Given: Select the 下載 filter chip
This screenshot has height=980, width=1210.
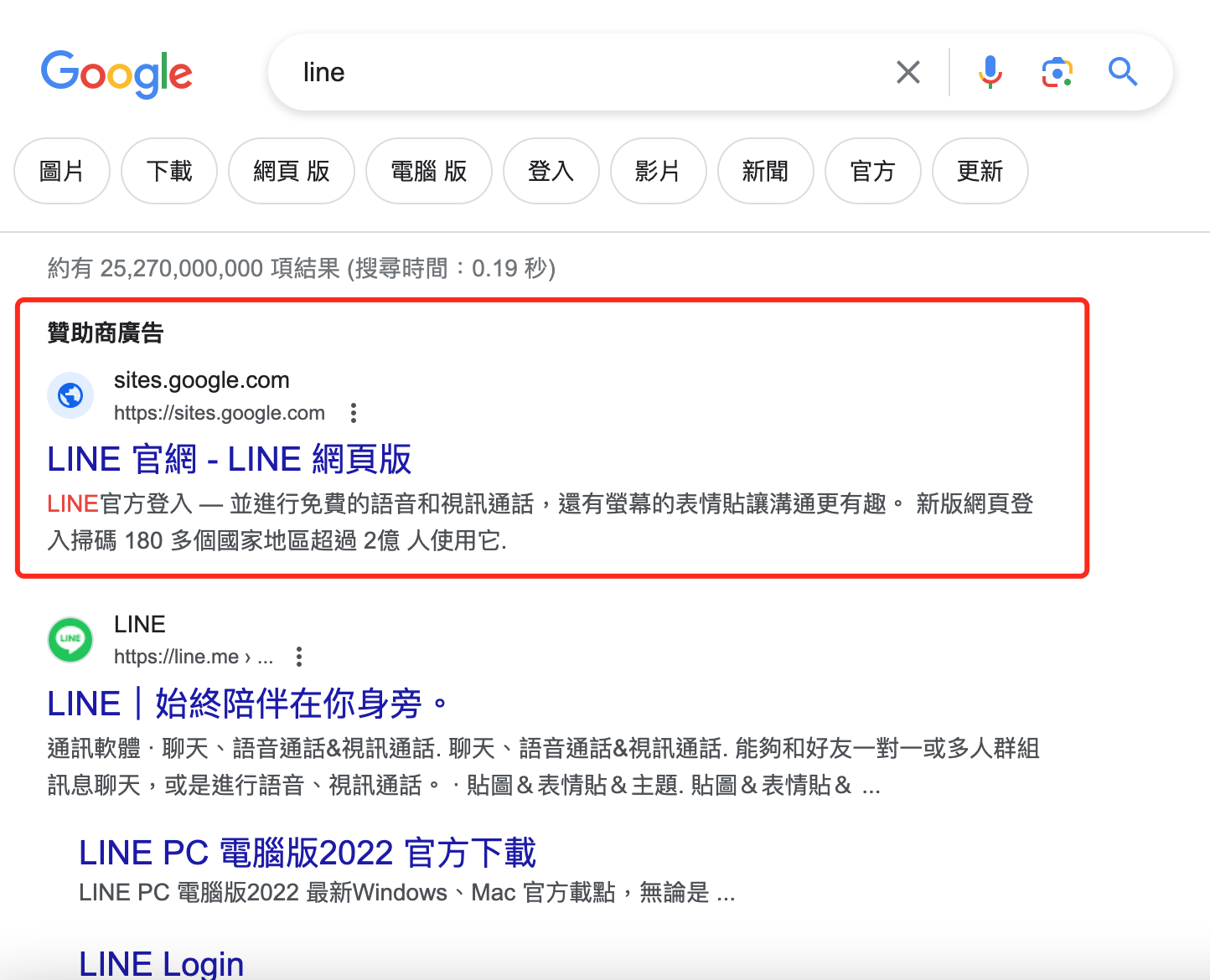Looking at the screenshot, I should pyautogui.click(x=169, y=171).
